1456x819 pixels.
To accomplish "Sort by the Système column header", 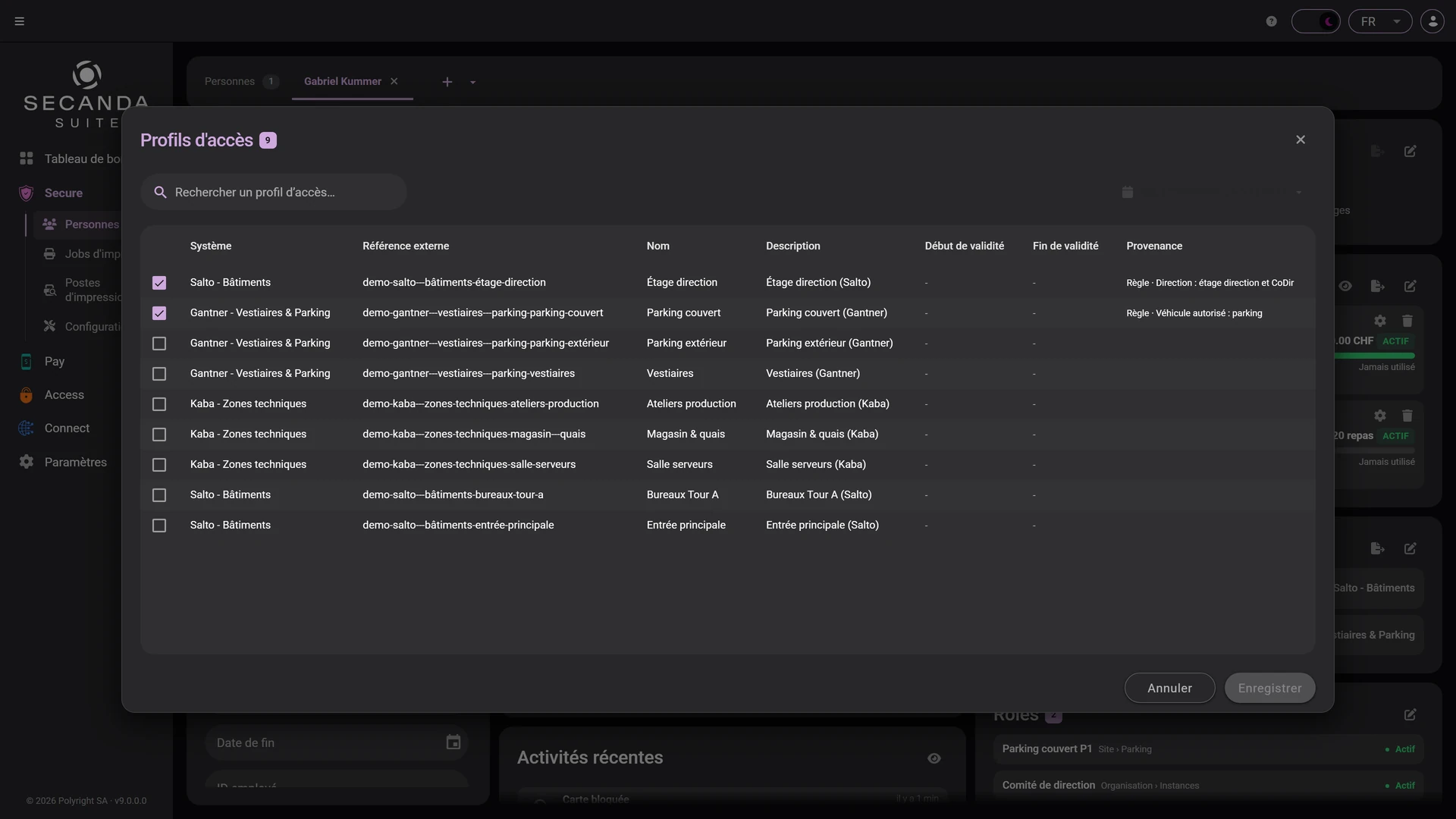I will pyautogui.click(x=211, y=246).
